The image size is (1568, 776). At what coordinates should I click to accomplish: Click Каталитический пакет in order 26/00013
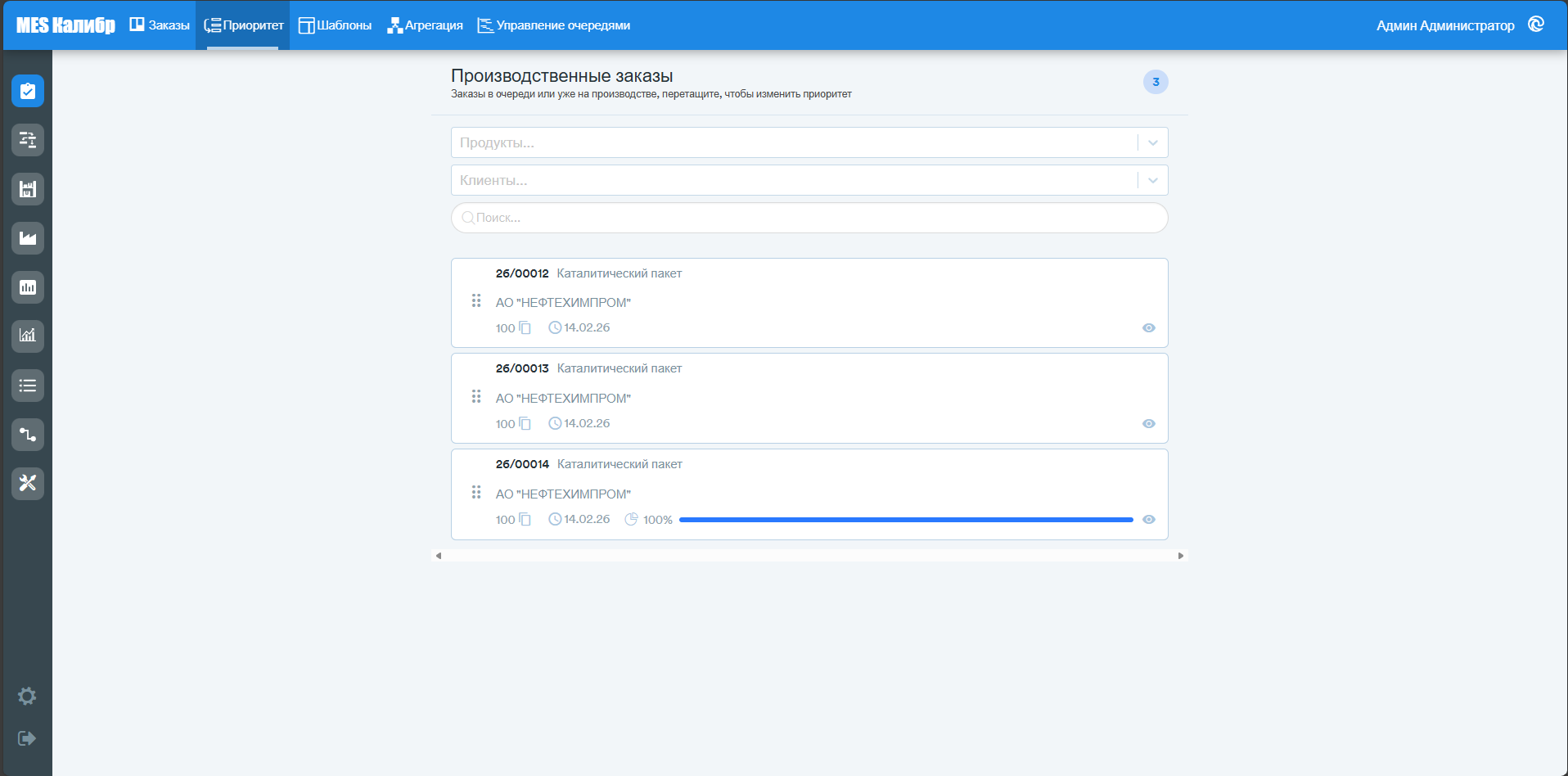click(620, 368)
